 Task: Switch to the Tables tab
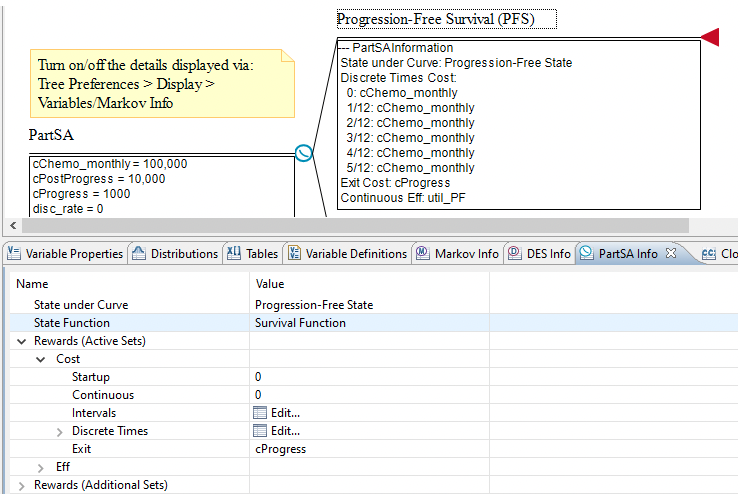pyautogui.click(x=254, y=254)
